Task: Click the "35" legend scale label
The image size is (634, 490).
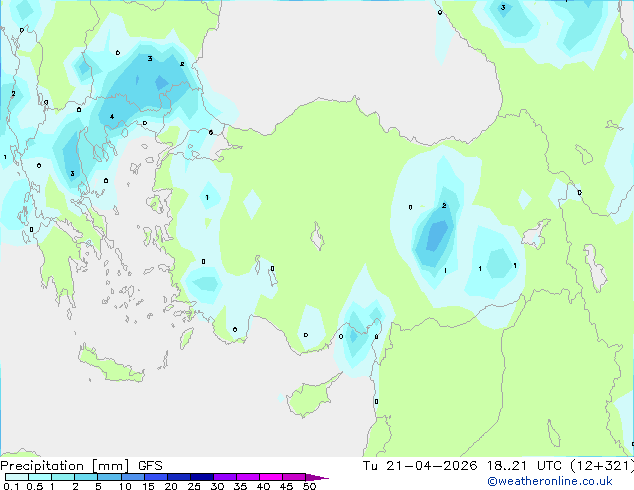Action: click(240, 486)
